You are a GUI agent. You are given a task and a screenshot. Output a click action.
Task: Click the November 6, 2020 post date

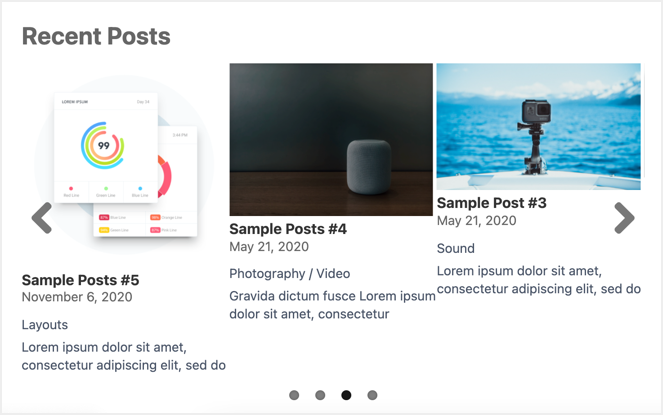76,297
